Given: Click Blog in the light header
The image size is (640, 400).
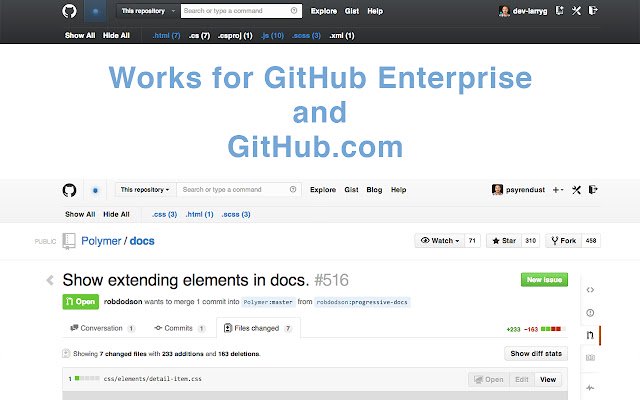Looking at the screenshot, I should (374, 190).
